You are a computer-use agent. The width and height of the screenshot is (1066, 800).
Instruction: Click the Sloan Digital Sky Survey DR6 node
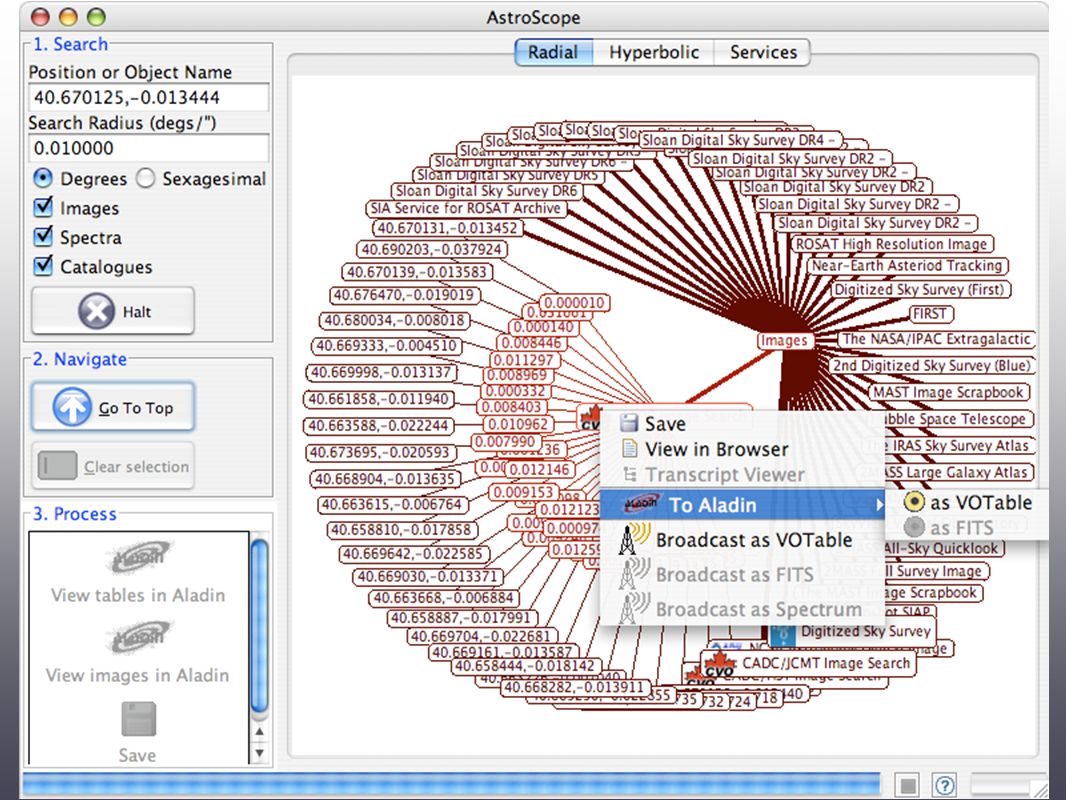click(487, 191)
